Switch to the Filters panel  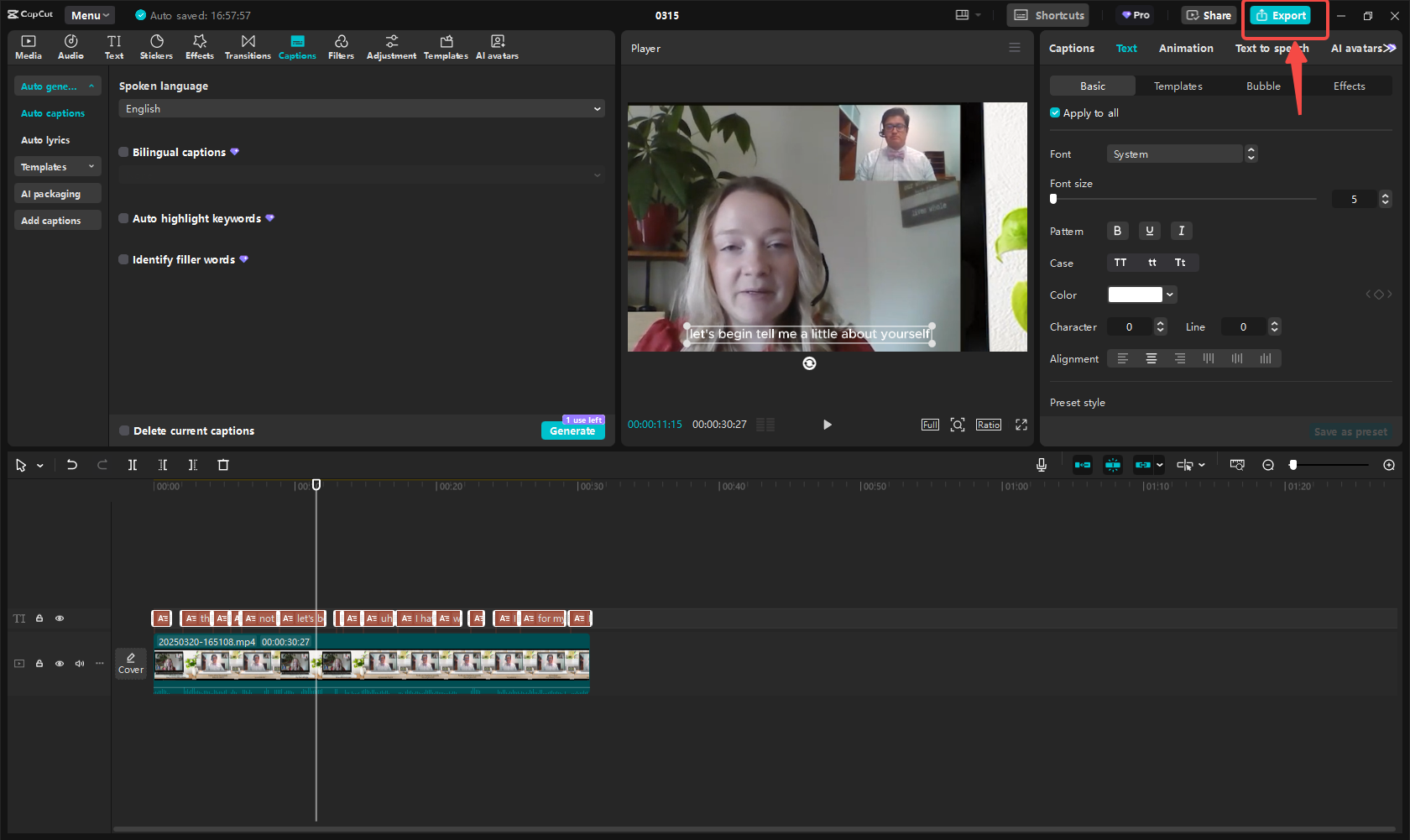pyautogui.click(x=341, y=46)
